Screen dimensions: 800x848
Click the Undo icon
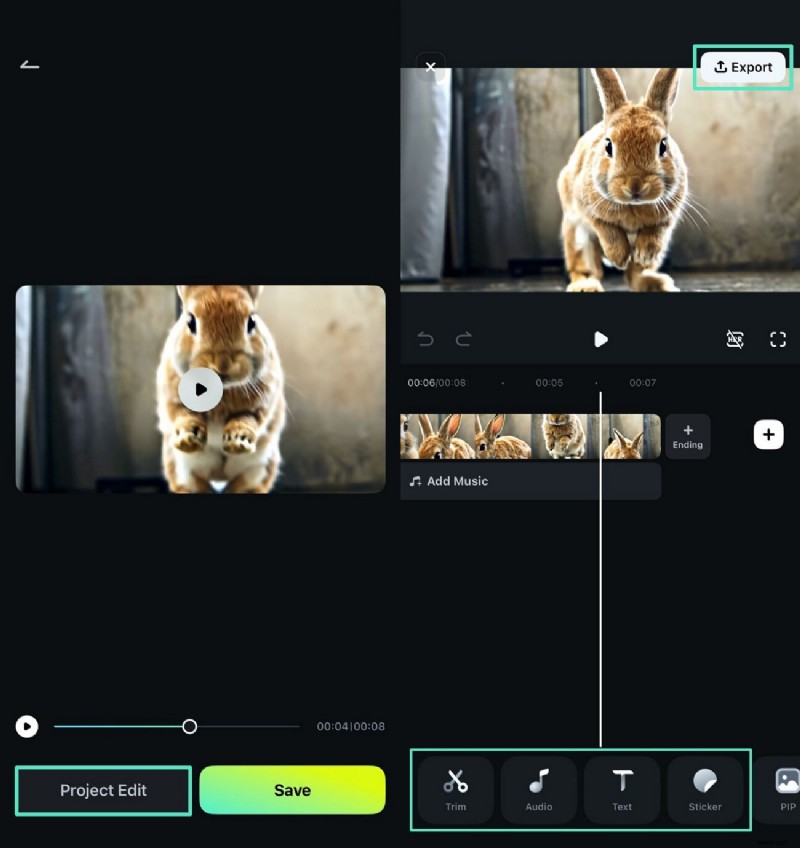424,339
